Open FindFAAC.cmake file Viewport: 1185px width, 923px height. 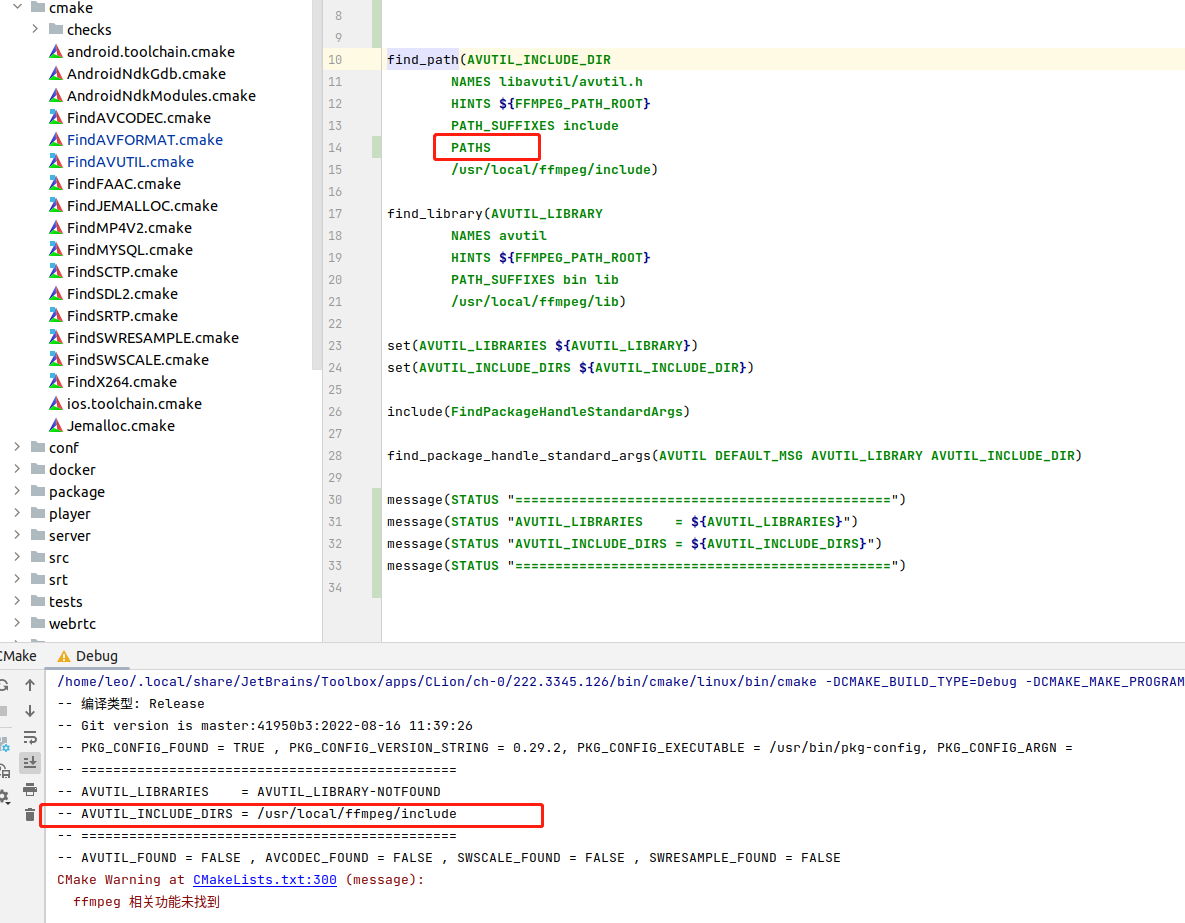coord(123,184)
